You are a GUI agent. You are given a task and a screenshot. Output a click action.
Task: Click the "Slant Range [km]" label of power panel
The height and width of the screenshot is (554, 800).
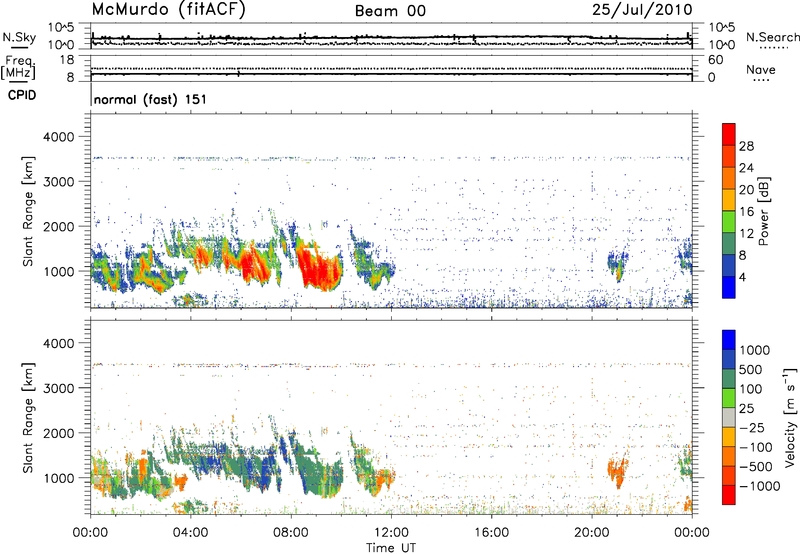pos(28,211)
